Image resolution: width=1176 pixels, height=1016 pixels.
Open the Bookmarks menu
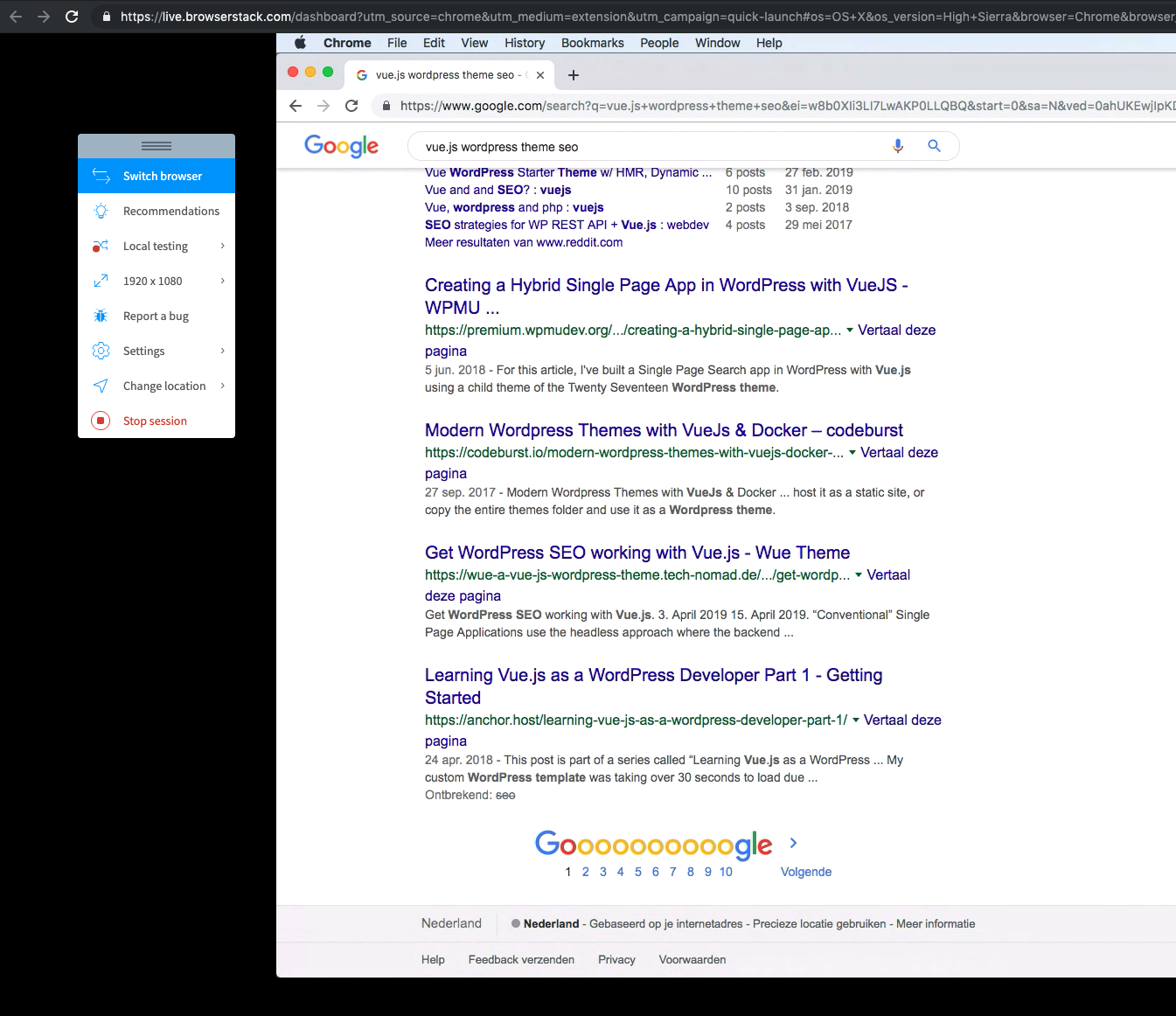tap(593, 43)
